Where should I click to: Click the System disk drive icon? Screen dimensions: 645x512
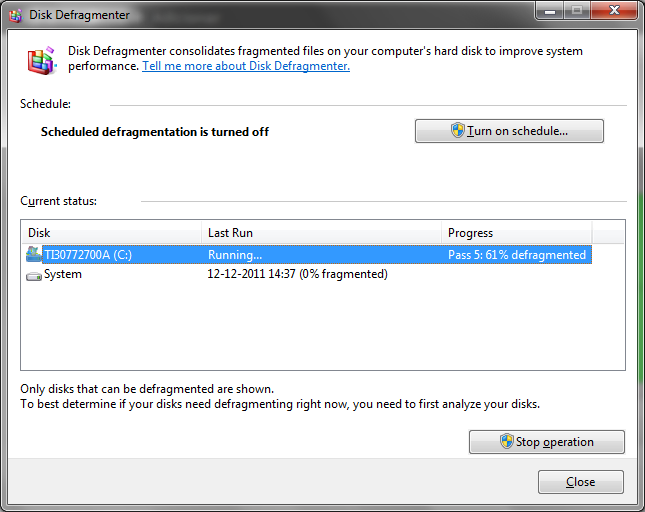(x=34, y=275)
